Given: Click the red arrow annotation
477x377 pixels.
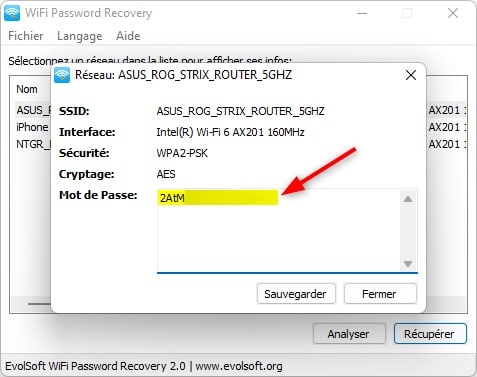Looking at the screenshot, I should (319, 173).
